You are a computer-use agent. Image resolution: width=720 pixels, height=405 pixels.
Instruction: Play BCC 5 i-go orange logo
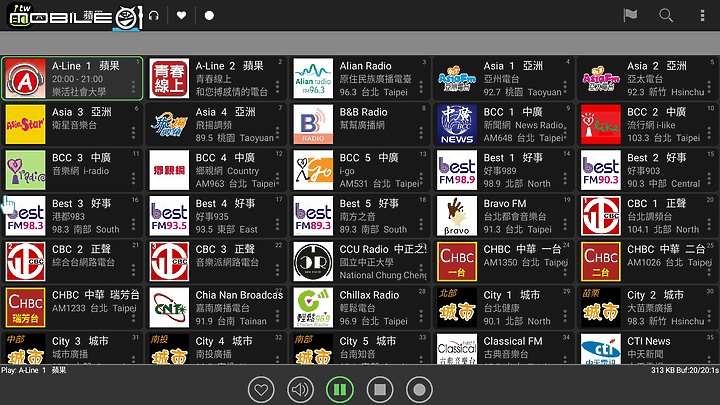(x=313, y=170)
